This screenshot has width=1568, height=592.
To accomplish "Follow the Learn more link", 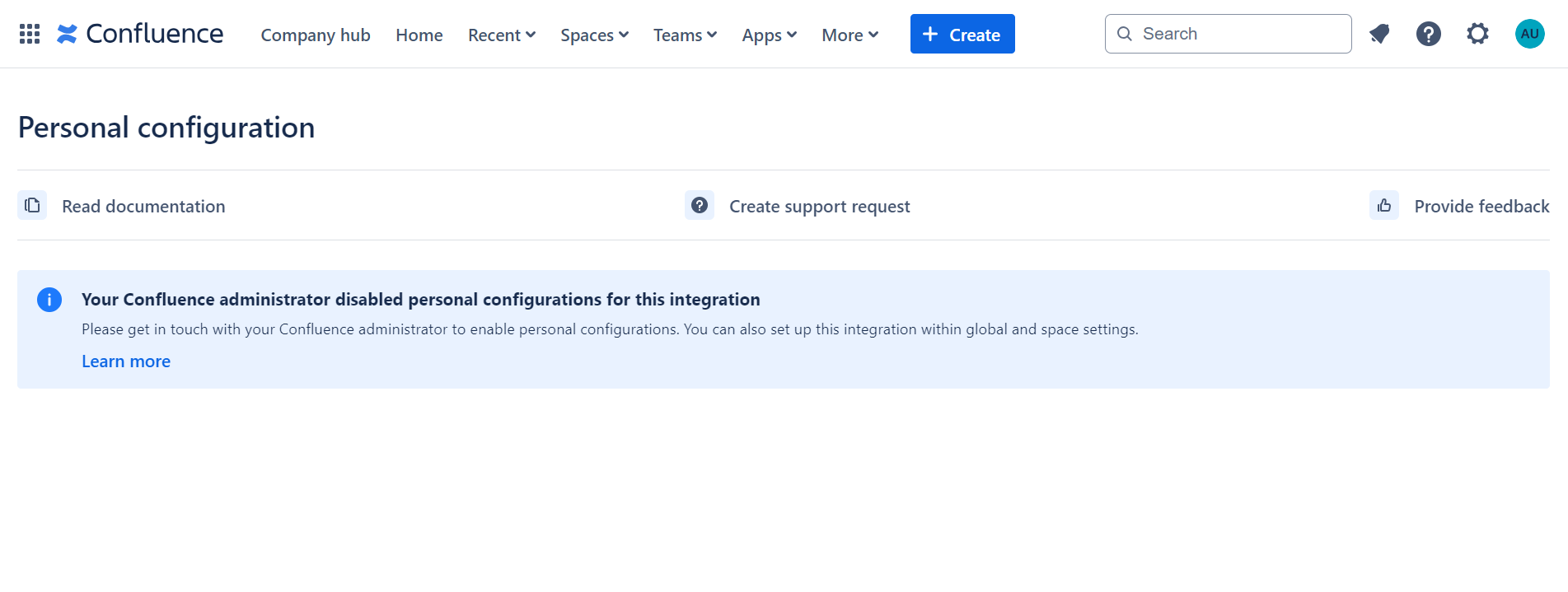I will point(126,361).
